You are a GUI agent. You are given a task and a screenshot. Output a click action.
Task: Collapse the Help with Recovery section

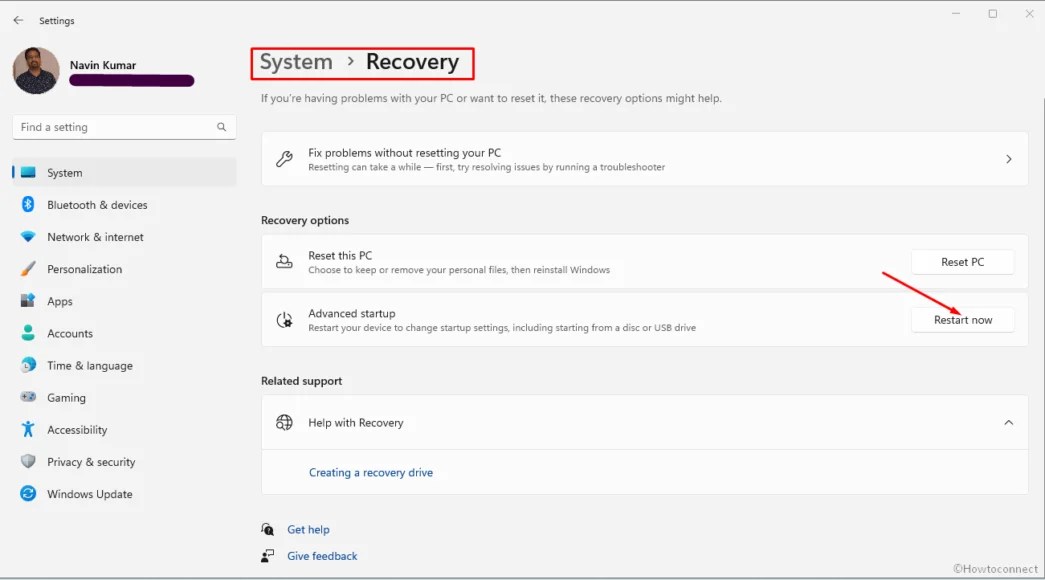point(1009,422)
